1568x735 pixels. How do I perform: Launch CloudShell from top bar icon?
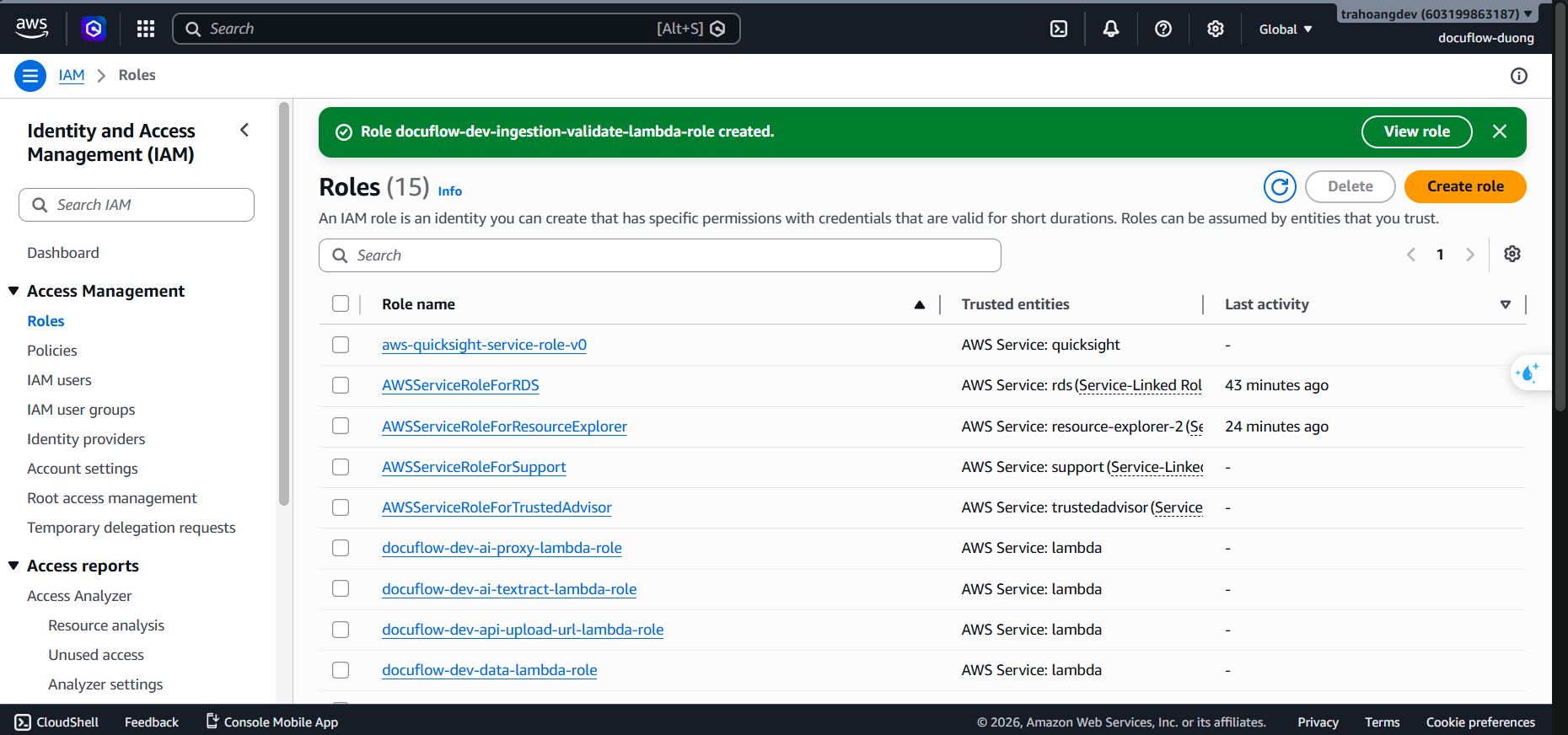(x=1059, y=29)
